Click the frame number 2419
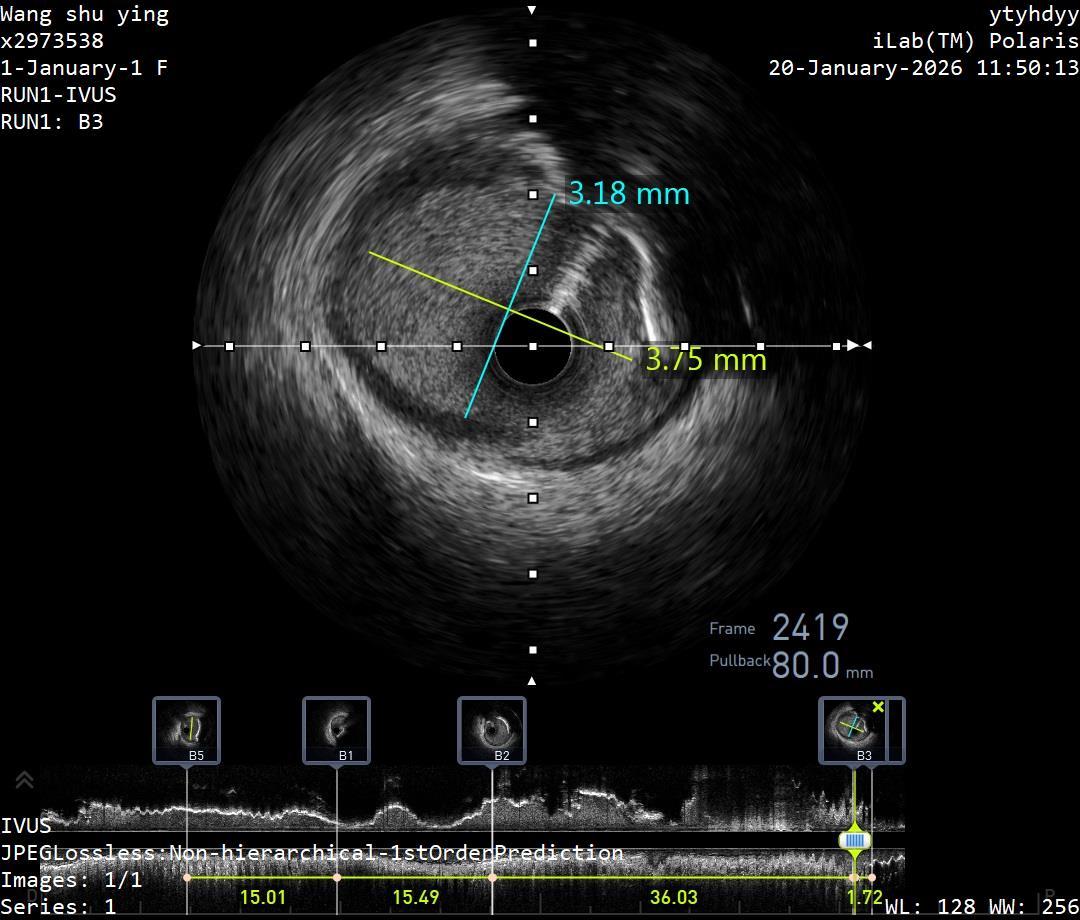 (810, 628)
